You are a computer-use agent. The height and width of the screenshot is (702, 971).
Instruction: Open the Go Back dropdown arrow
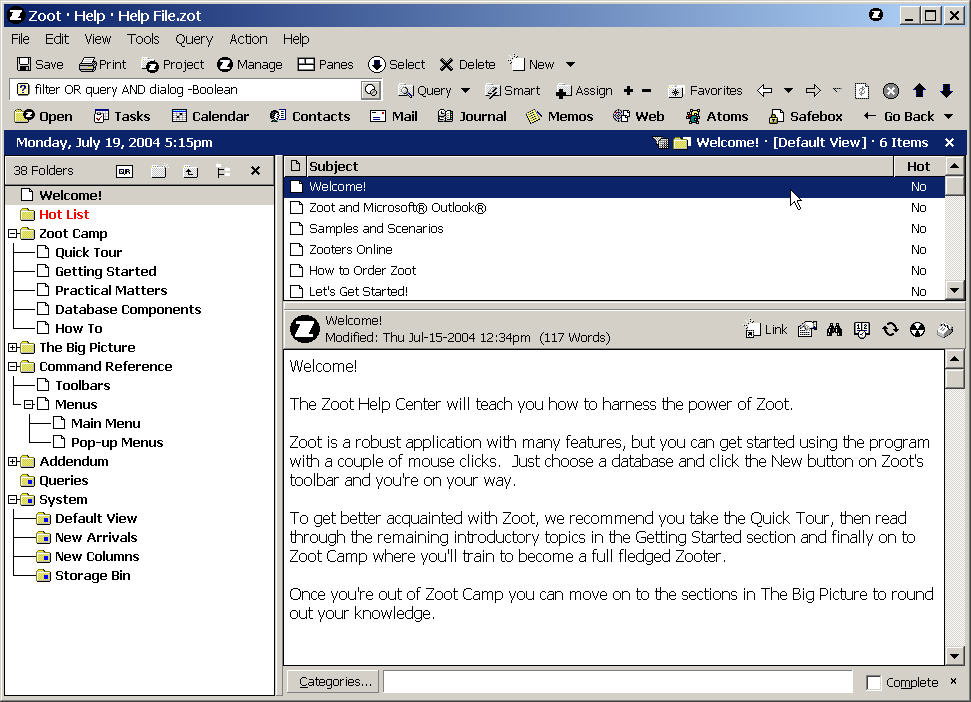pos(948,116)
